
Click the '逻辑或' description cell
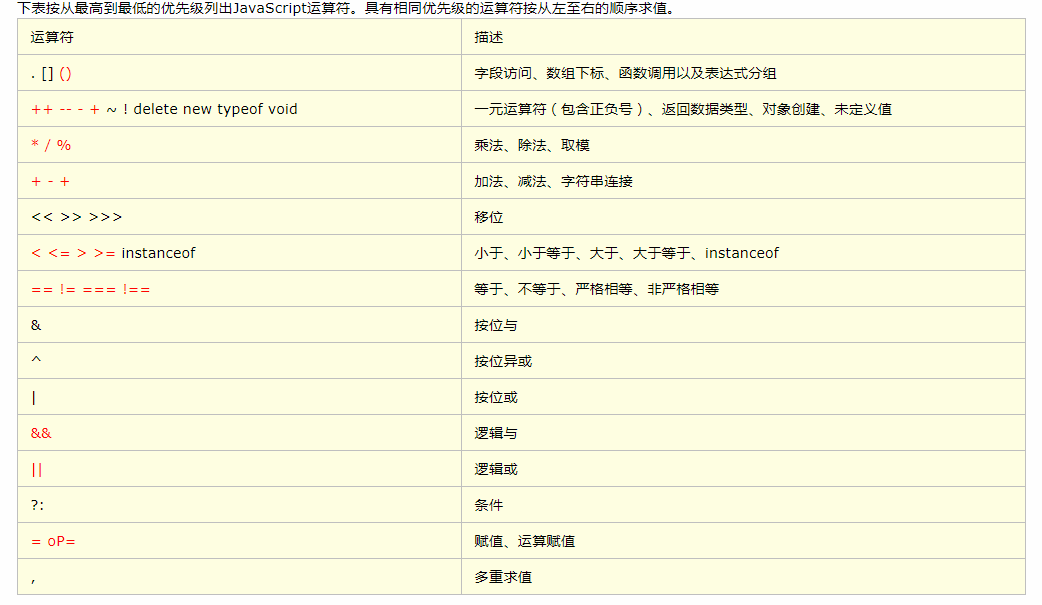743,469
